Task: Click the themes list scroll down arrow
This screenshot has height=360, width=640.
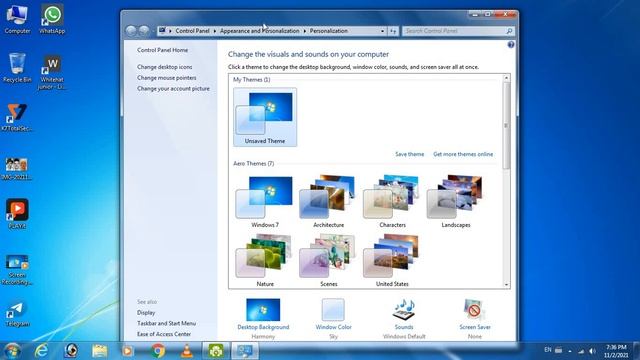Action: coord(507,284)
